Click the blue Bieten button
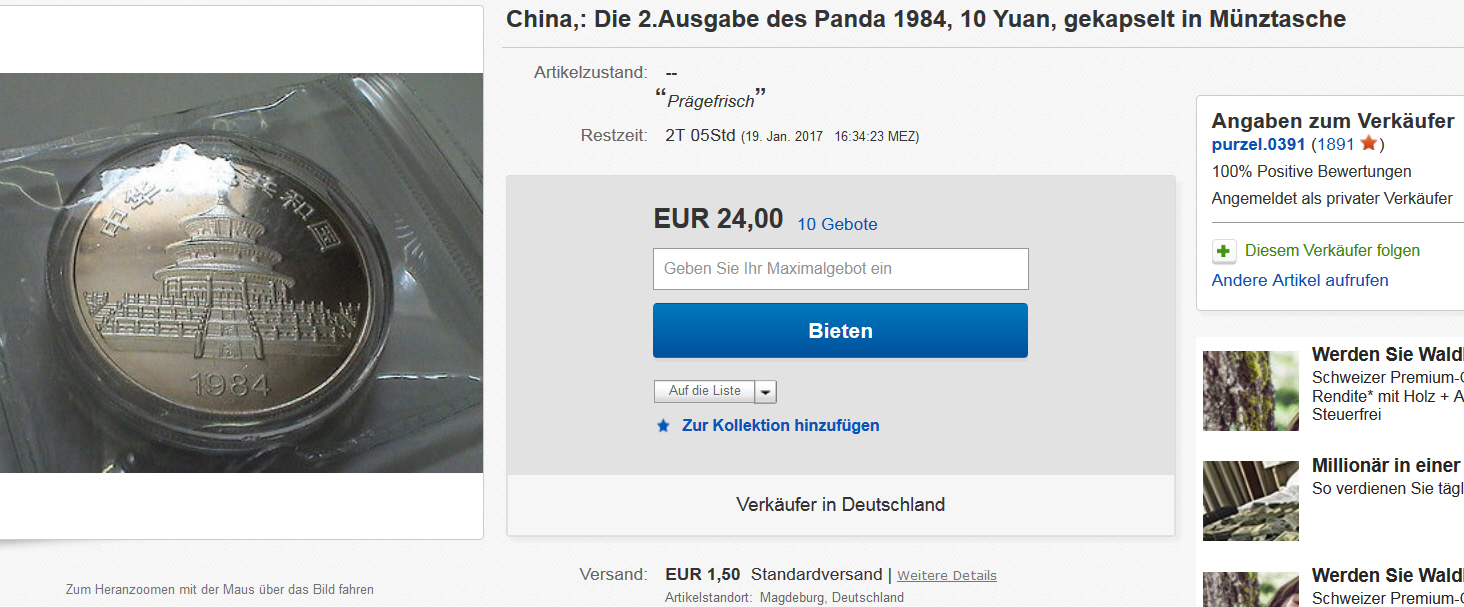Viewport: 1464px width, 607px height. click(840, 331)
